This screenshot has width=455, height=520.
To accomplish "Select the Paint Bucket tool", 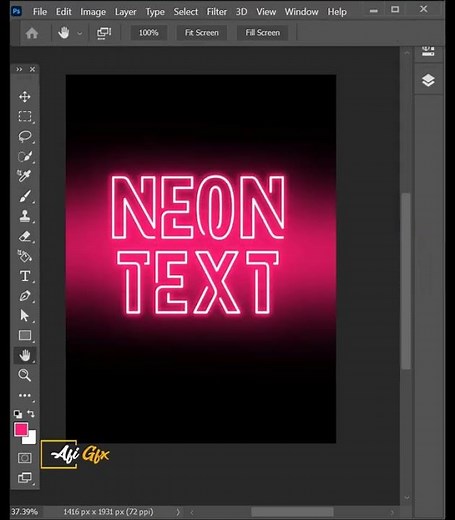I will [25, 256].
